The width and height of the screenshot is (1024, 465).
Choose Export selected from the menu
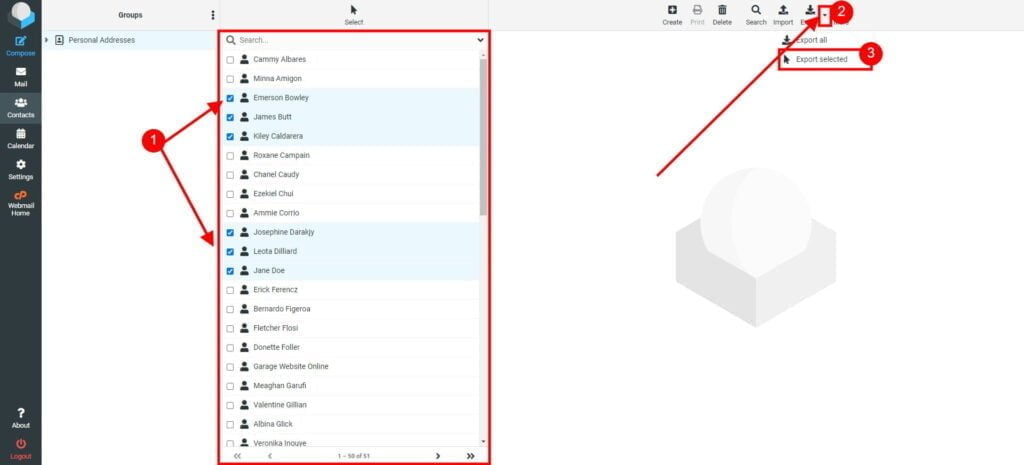click(824, 59)
